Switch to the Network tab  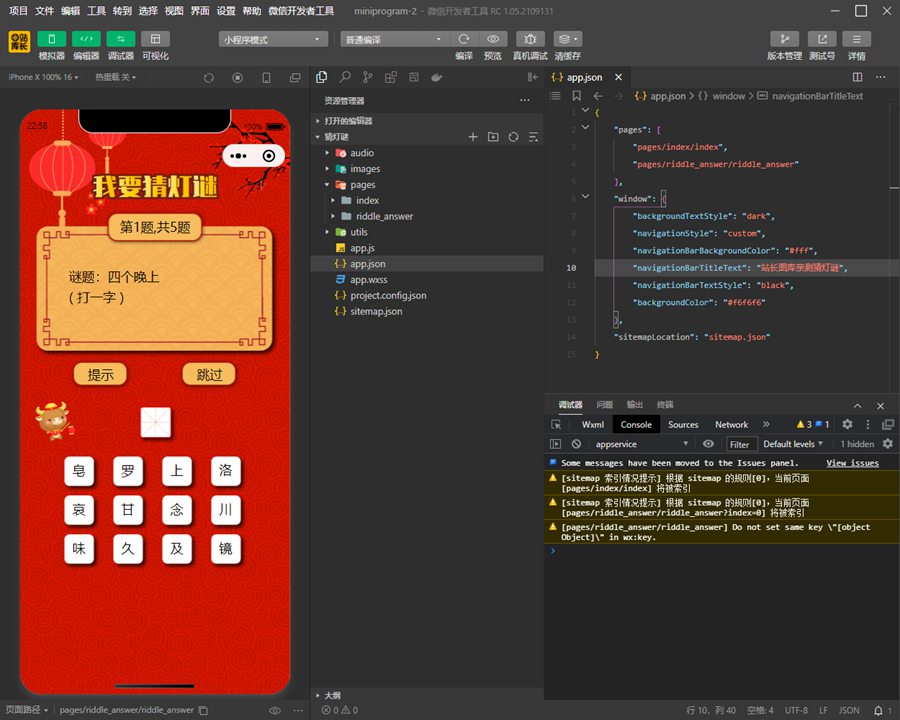pos(731,424)
